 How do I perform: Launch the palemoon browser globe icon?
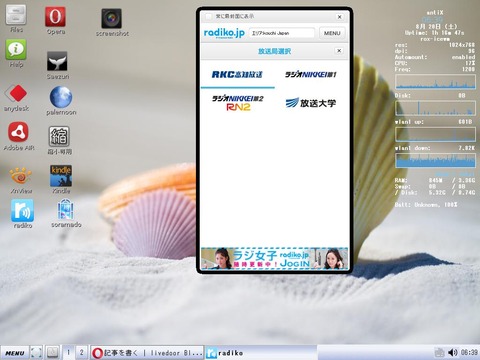(61, 97)
